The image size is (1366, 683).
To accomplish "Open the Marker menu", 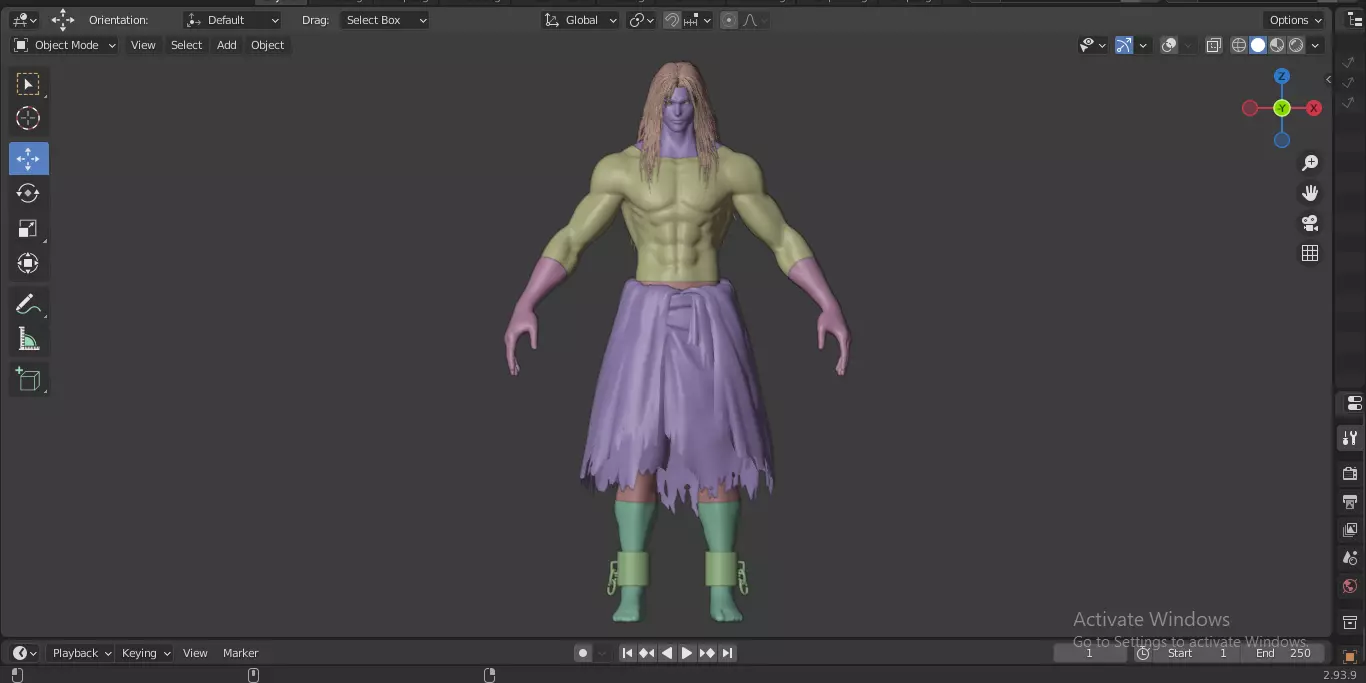I will 240,653.
